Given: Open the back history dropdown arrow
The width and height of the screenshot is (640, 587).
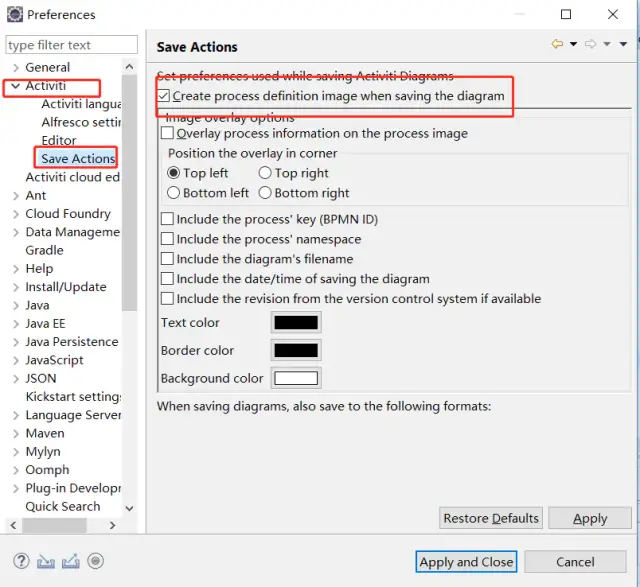Looking at the screenshot, I should tap(573, 44).
